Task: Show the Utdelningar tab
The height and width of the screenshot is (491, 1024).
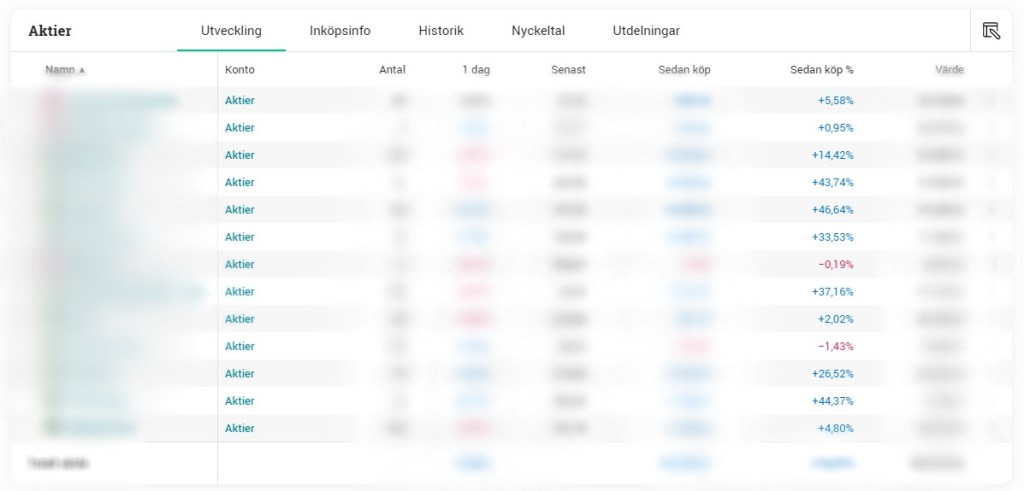Action: [646, 31]
